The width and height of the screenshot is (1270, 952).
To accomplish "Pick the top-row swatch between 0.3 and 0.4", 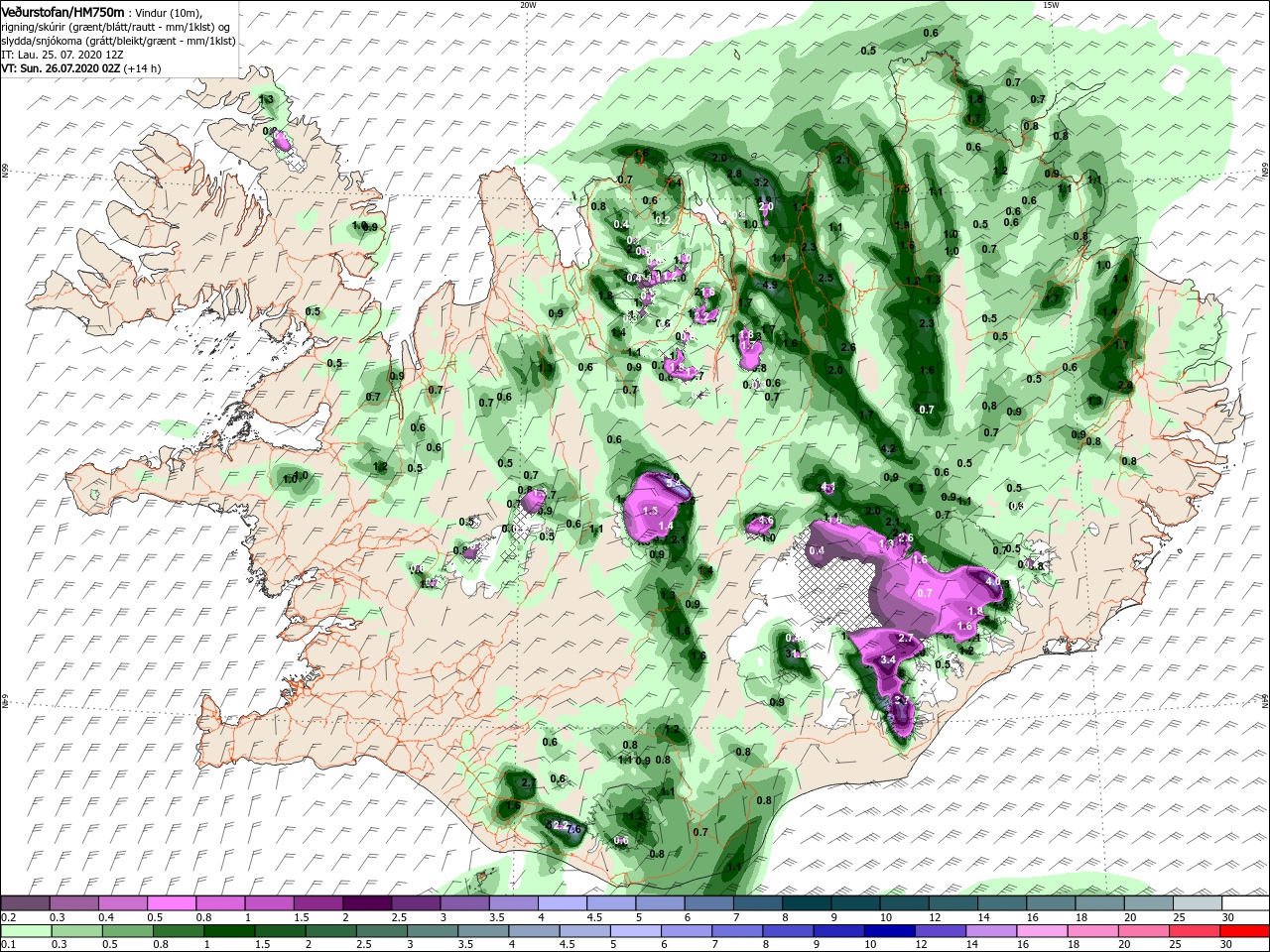I will point(74,903).
